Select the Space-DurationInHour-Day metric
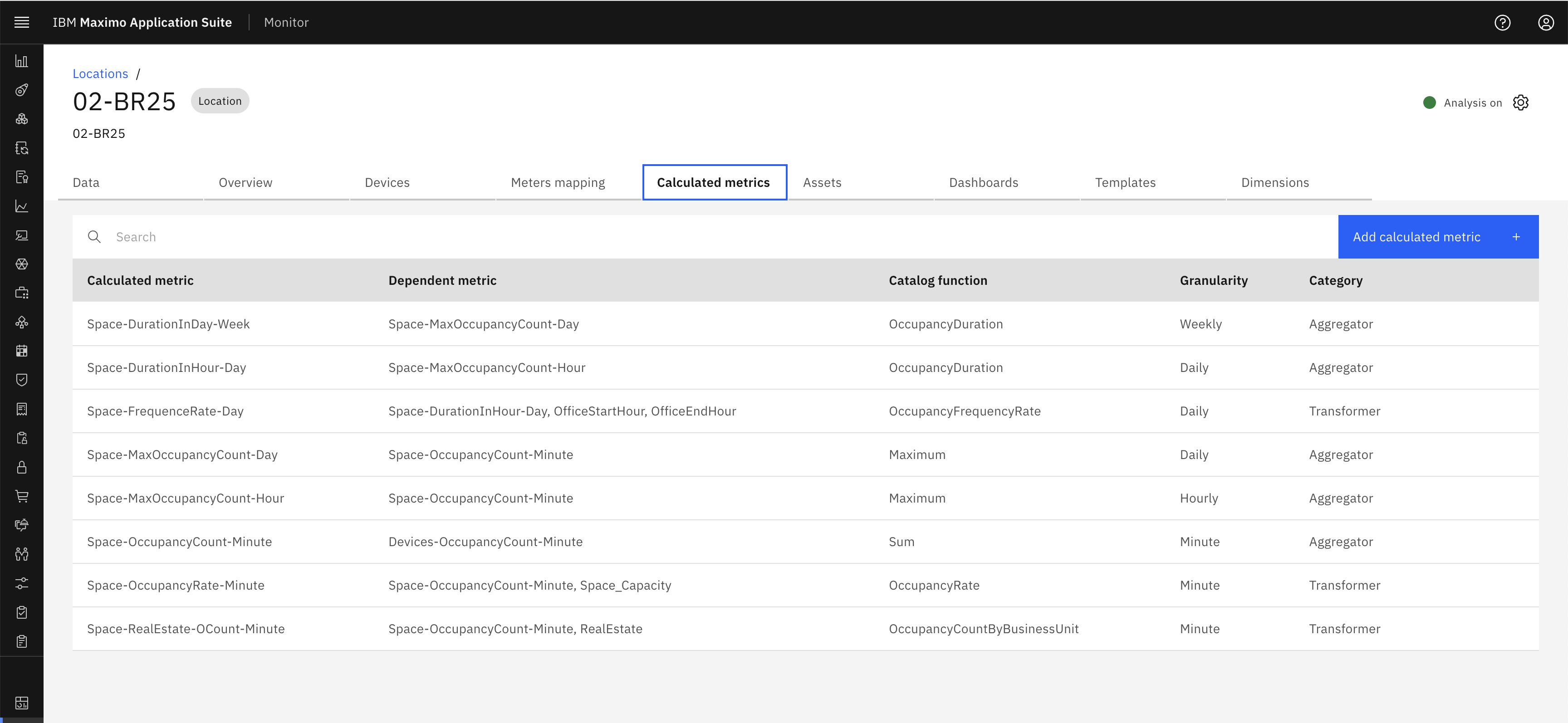Image resolution: width=1568 pixels, height=723 pixels. (167, 367)
